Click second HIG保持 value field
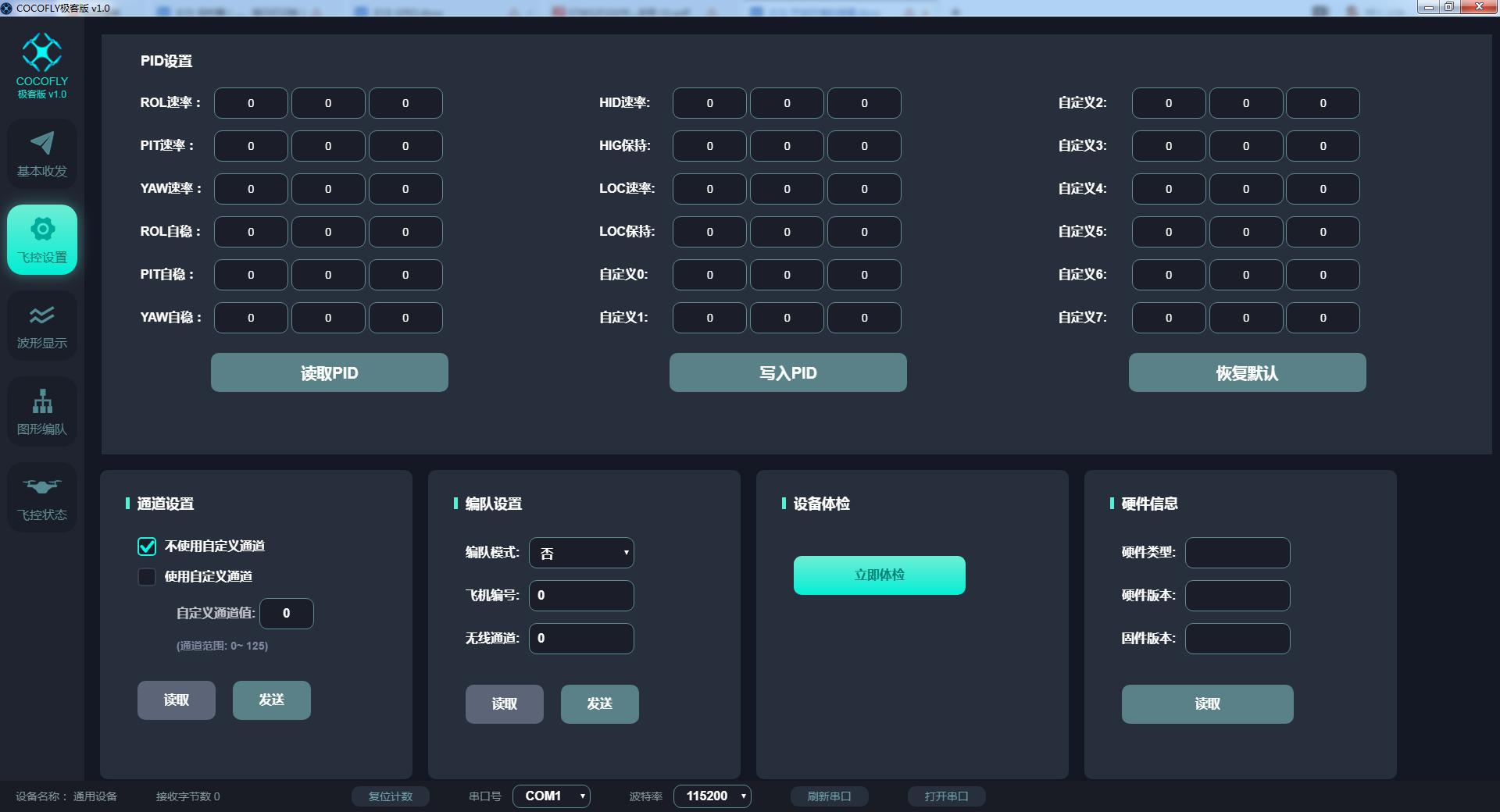Image resolution: width=1500 pixels, height=812 pixels. coord(787,146)
